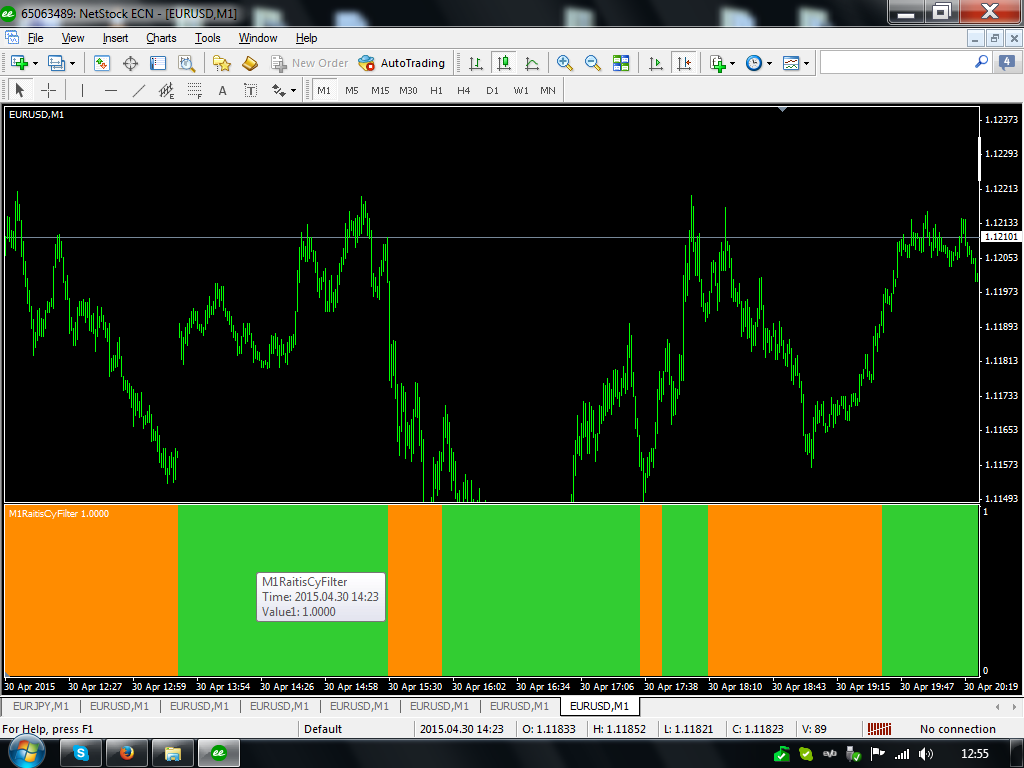
Task: Select the H4 timeframe
Action: pos(464,90)
